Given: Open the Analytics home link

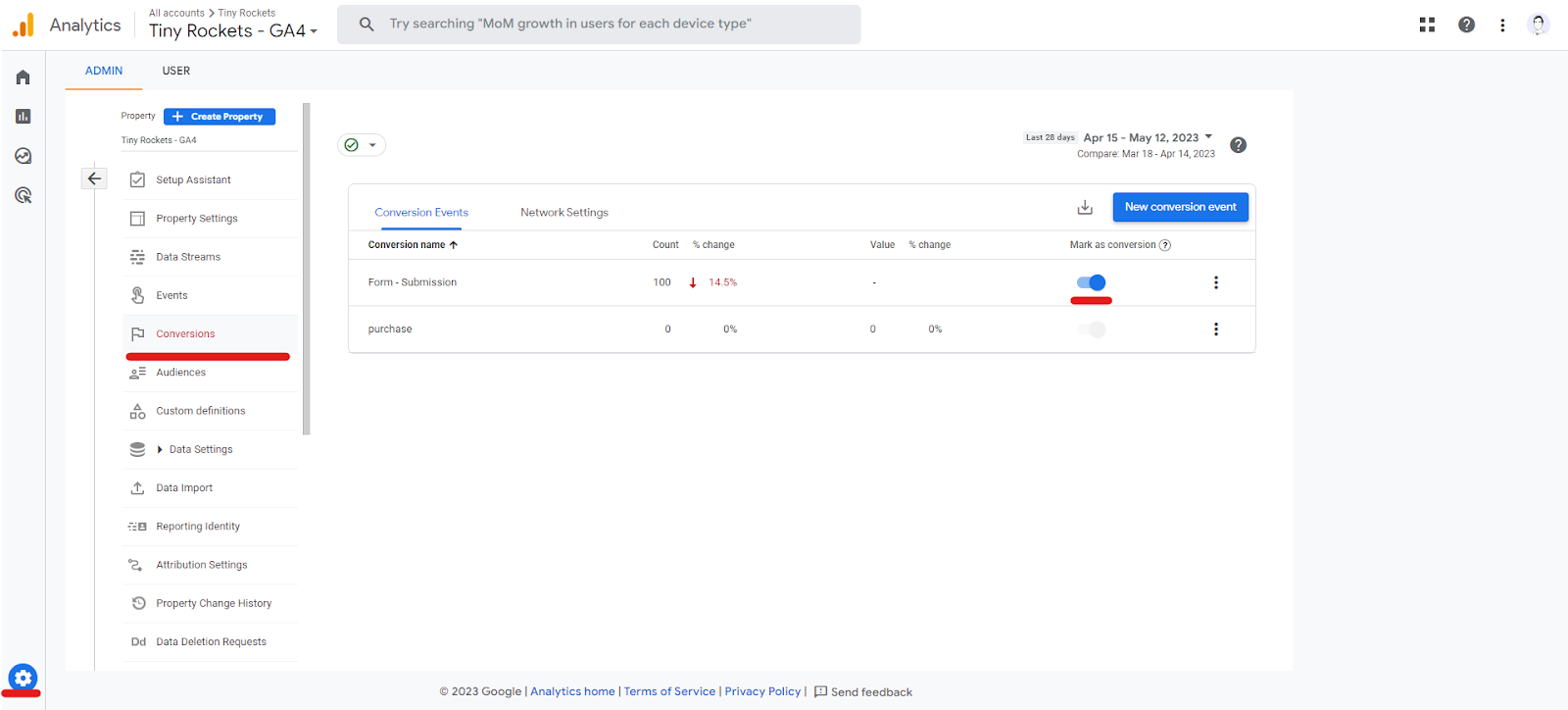Looking at the screenshot, I should click(572, 691).
